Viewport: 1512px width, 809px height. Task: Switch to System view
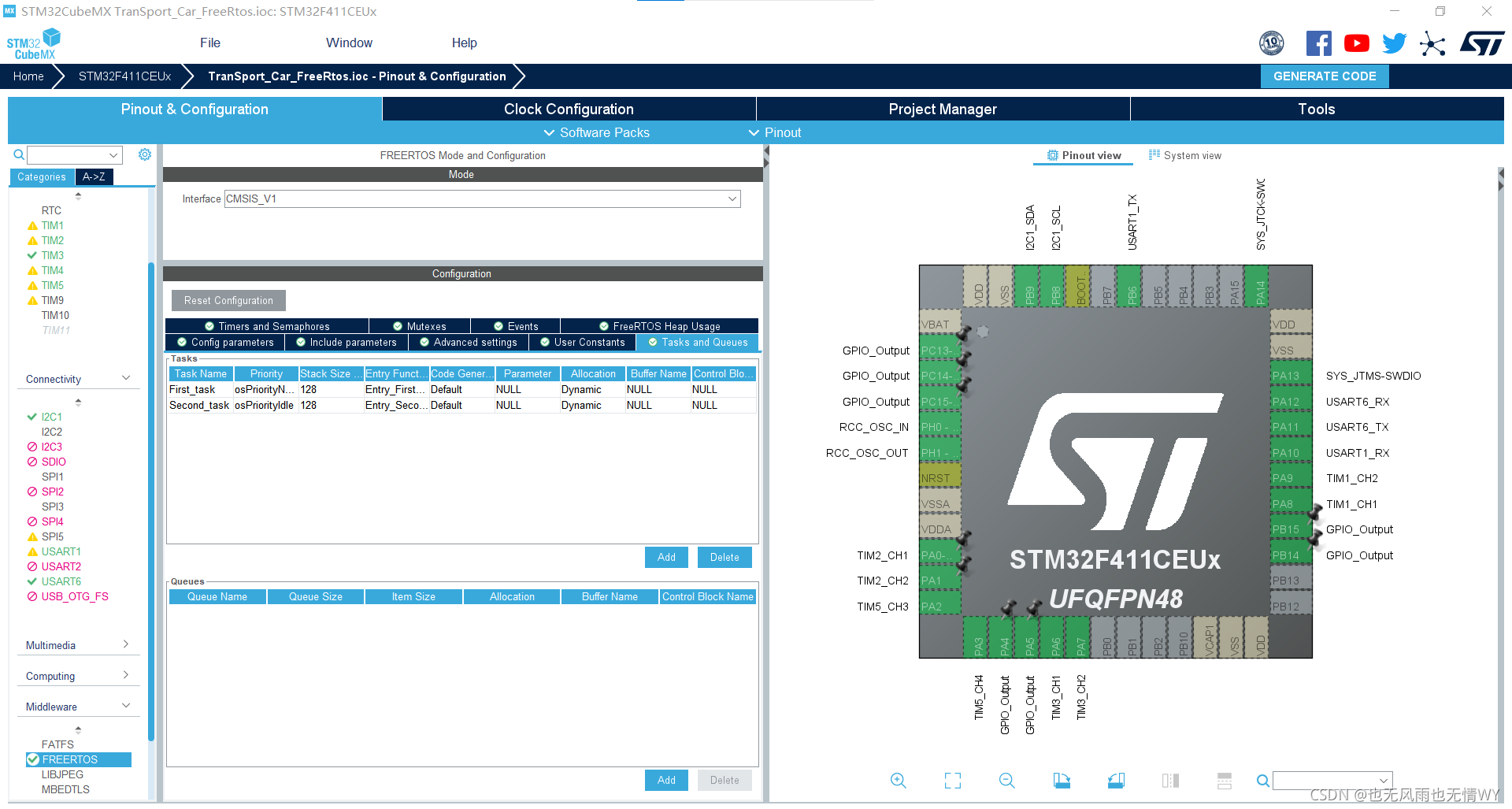click(1185, 155)
